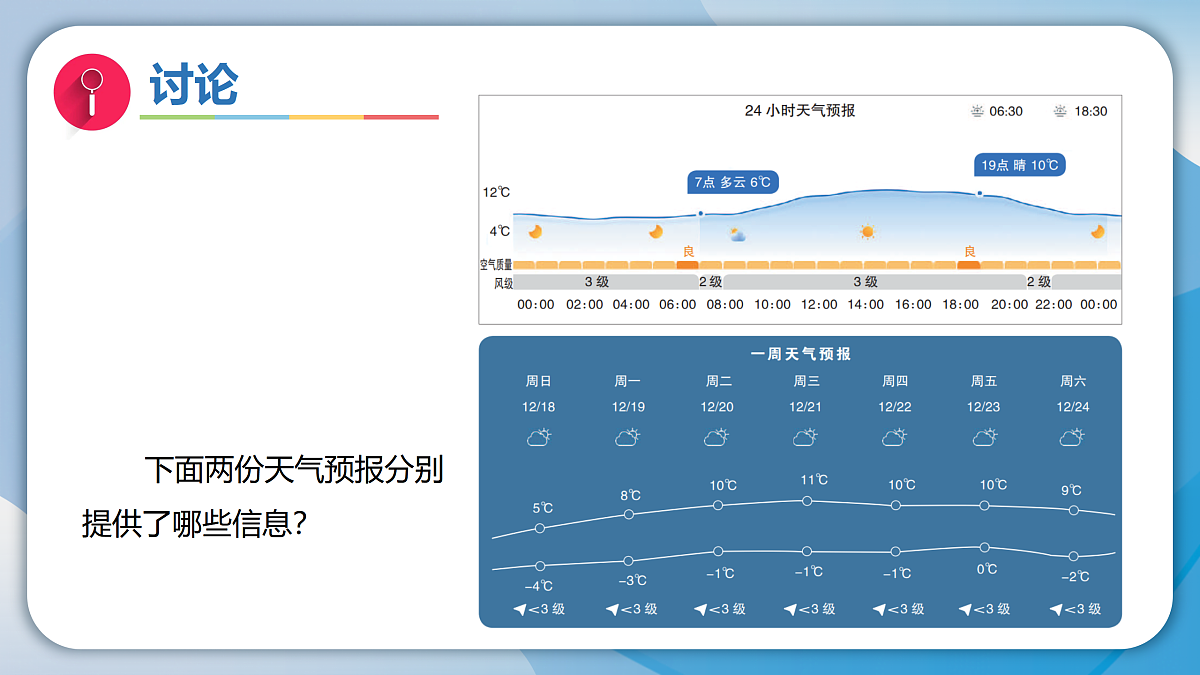Select the sun icon above 14:00
This screenshot has width=1200, height=675.
click(x=867, y=232)
